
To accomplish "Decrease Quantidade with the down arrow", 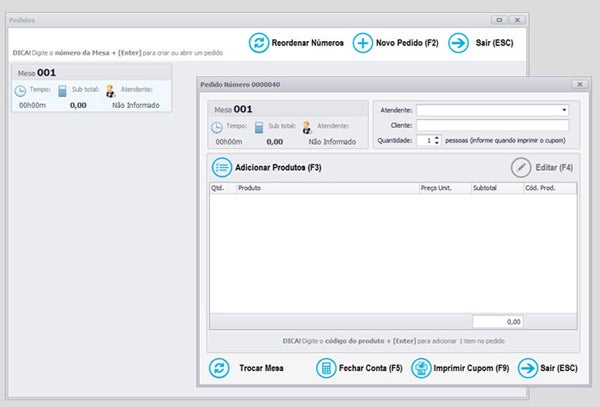I will (x=437, y=143).
